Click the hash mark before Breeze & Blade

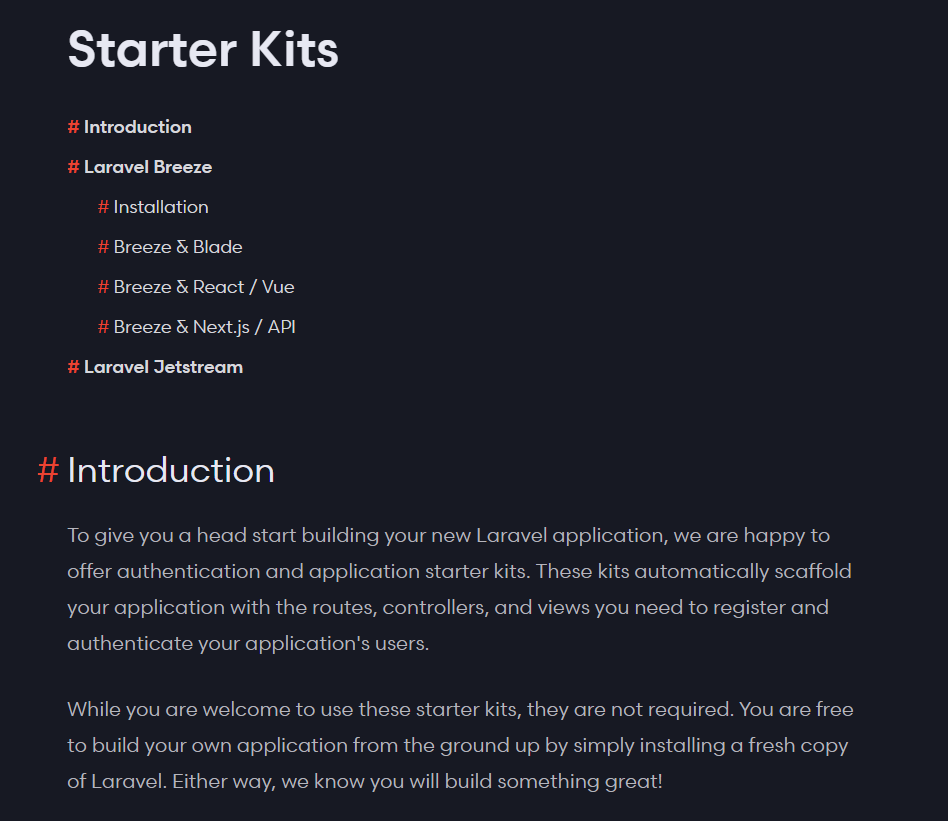[x=103, y=247]
